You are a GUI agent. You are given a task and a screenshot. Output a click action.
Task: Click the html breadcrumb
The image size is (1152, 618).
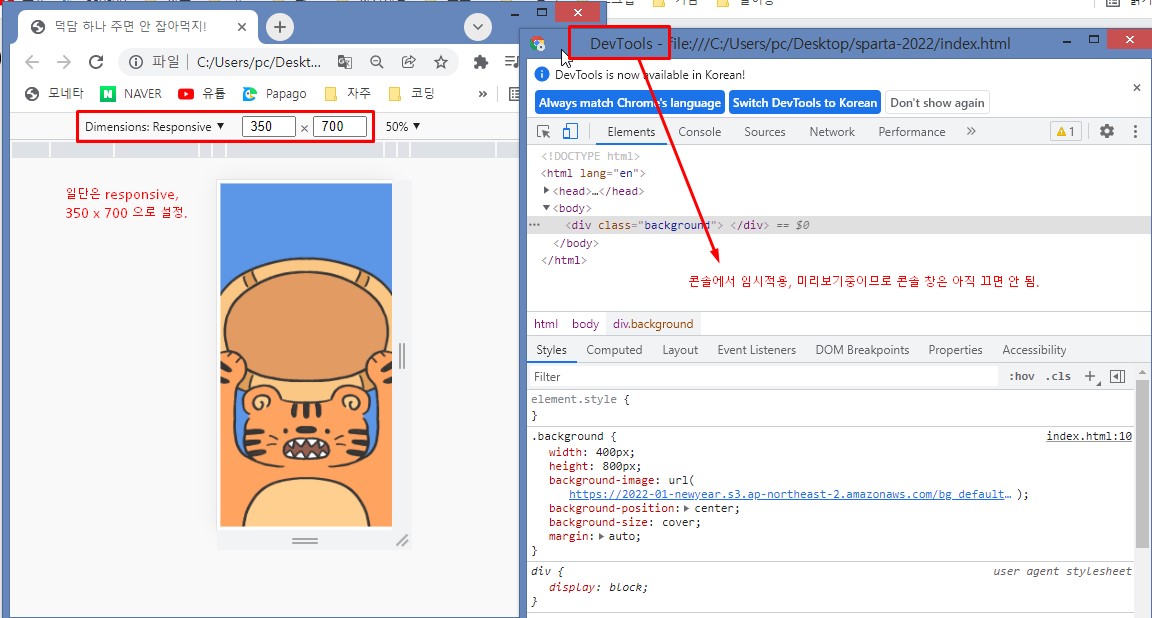[x=546, y=324]
